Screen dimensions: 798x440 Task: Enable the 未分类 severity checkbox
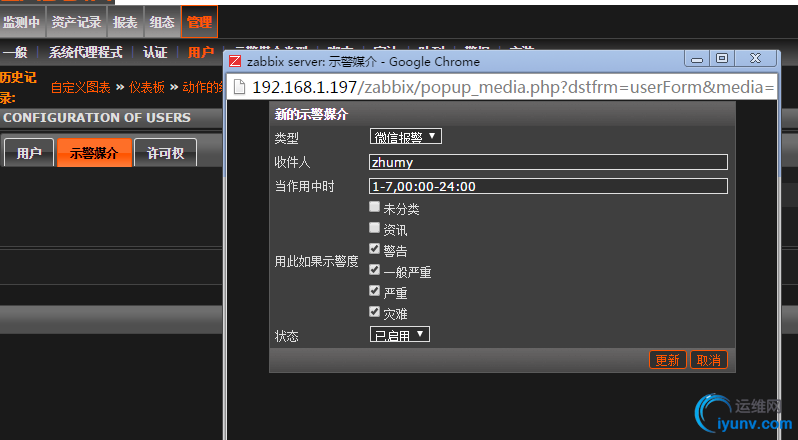pyautogui.click(x=375, y=207)
